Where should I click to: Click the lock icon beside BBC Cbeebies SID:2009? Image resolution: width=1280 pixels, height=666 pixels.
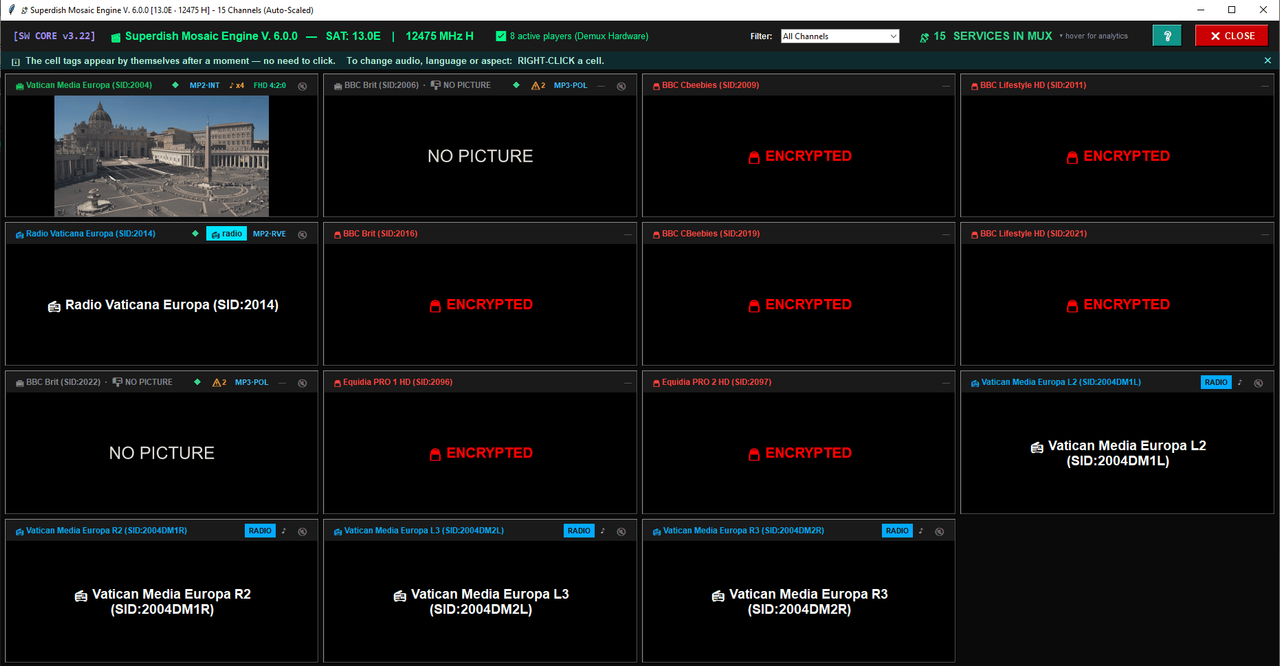tap(655, 86)
